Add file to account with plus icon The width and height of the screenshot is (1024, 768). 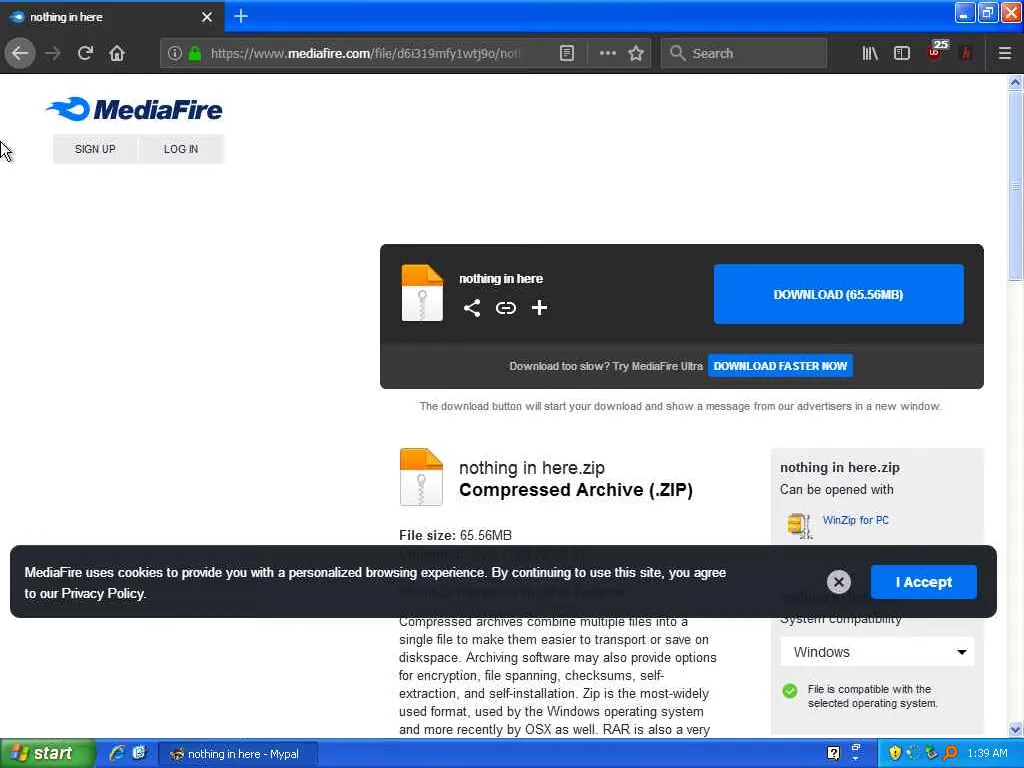[539, 308]
